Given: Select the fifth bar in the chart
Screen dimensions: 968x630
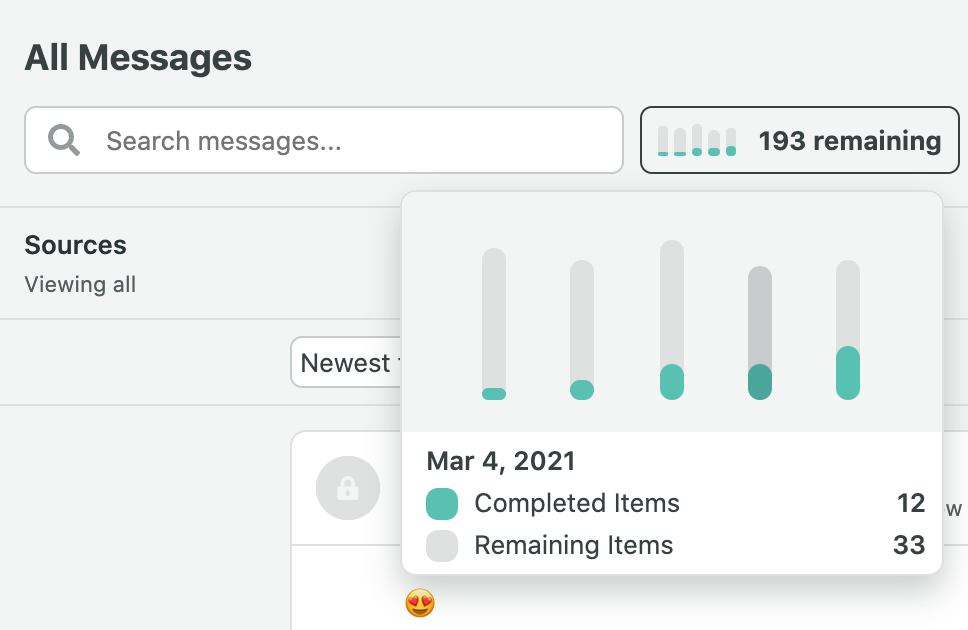Looking at the screenshot, I should pyautogui.click(x=848, y=330).
